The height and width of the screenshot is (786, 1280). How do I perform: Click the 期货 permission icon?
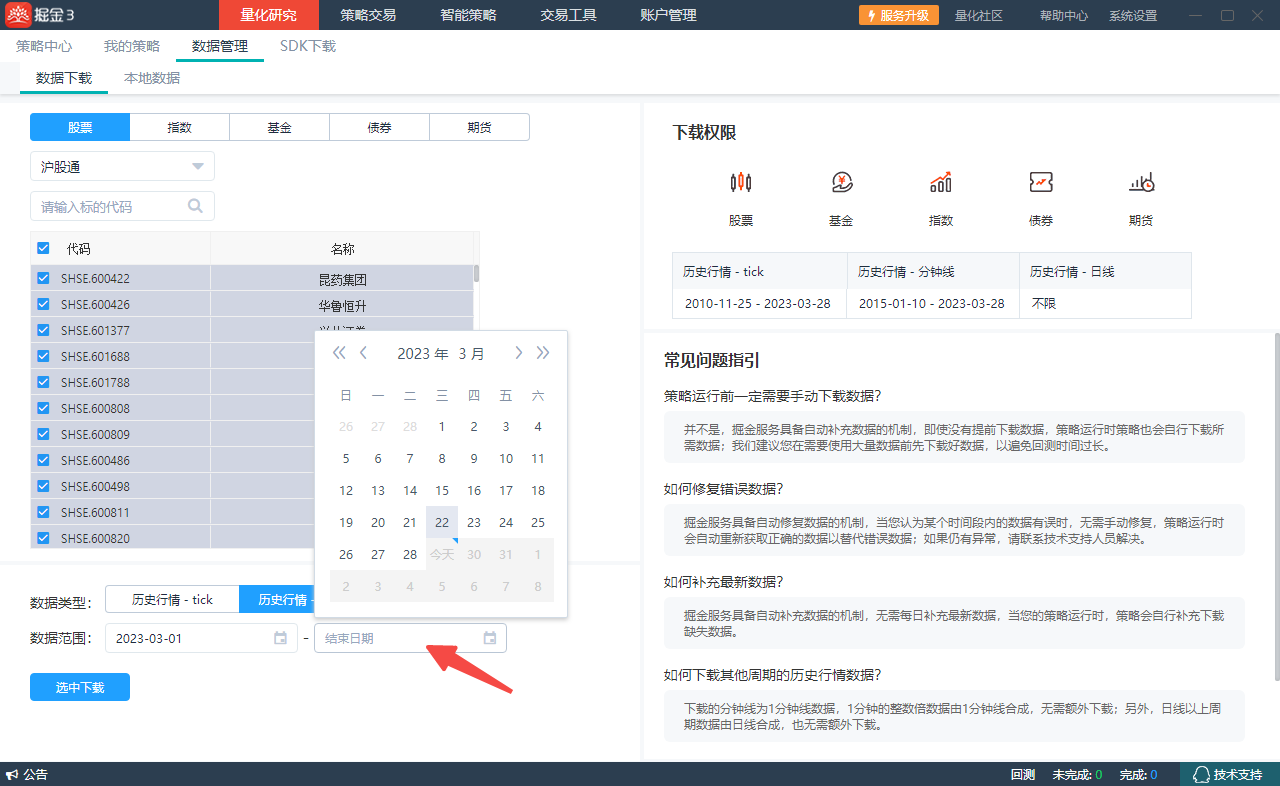pos(1141,182)
